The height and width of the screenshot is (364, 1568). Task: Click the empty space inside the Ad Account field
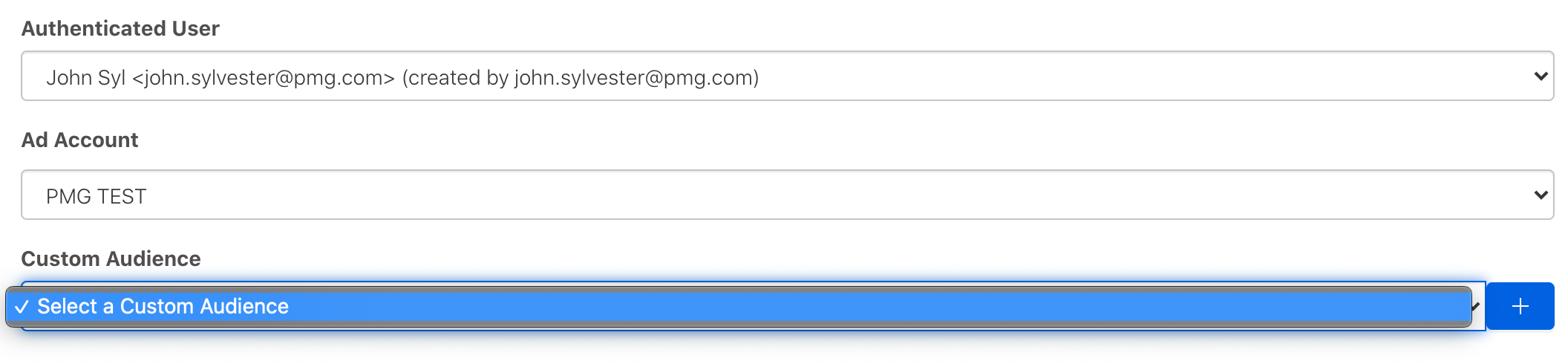(x=817, y=195)
